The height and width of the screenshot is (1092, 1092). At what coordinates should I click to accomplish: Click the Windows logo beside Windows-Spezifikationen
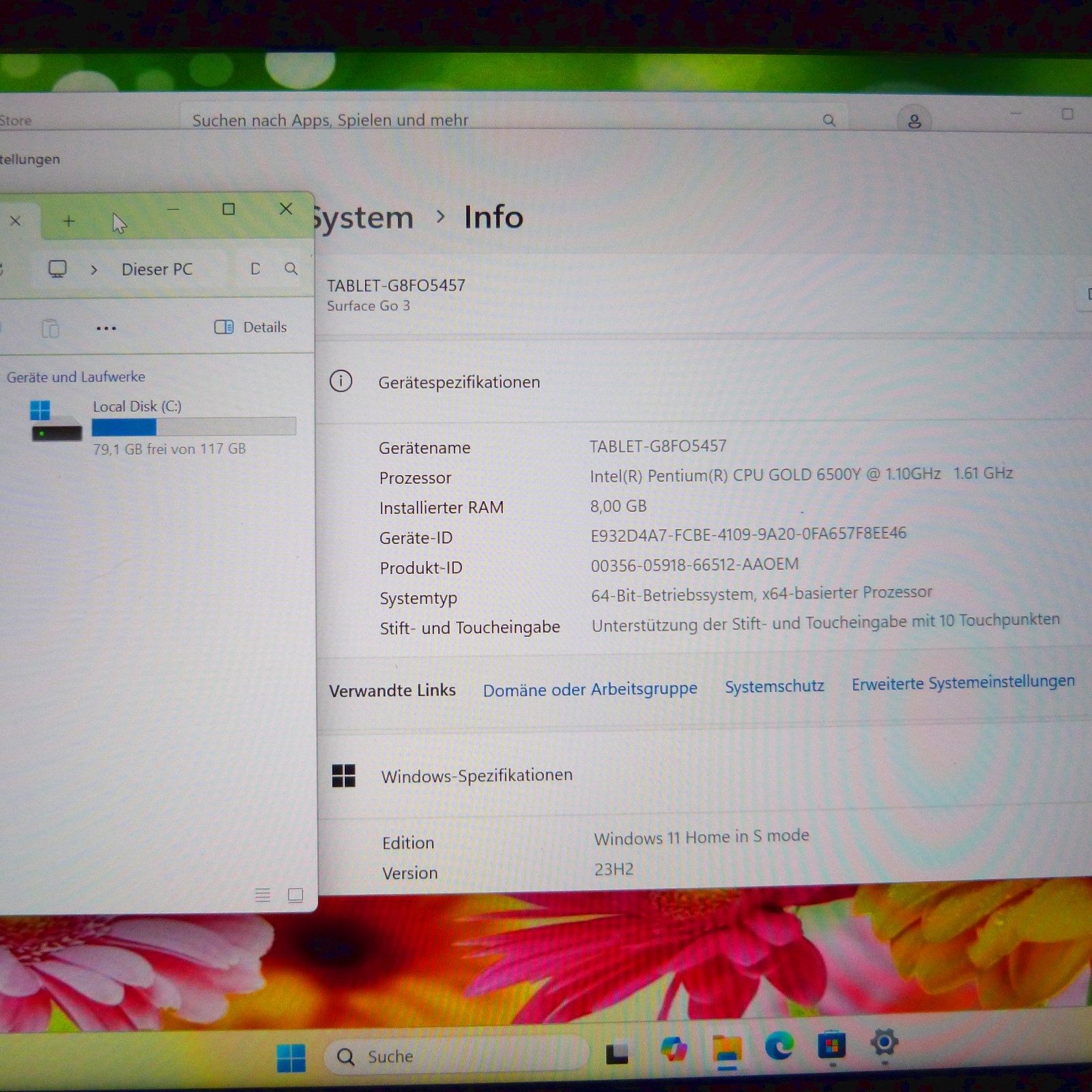click(x=343, y=776)
